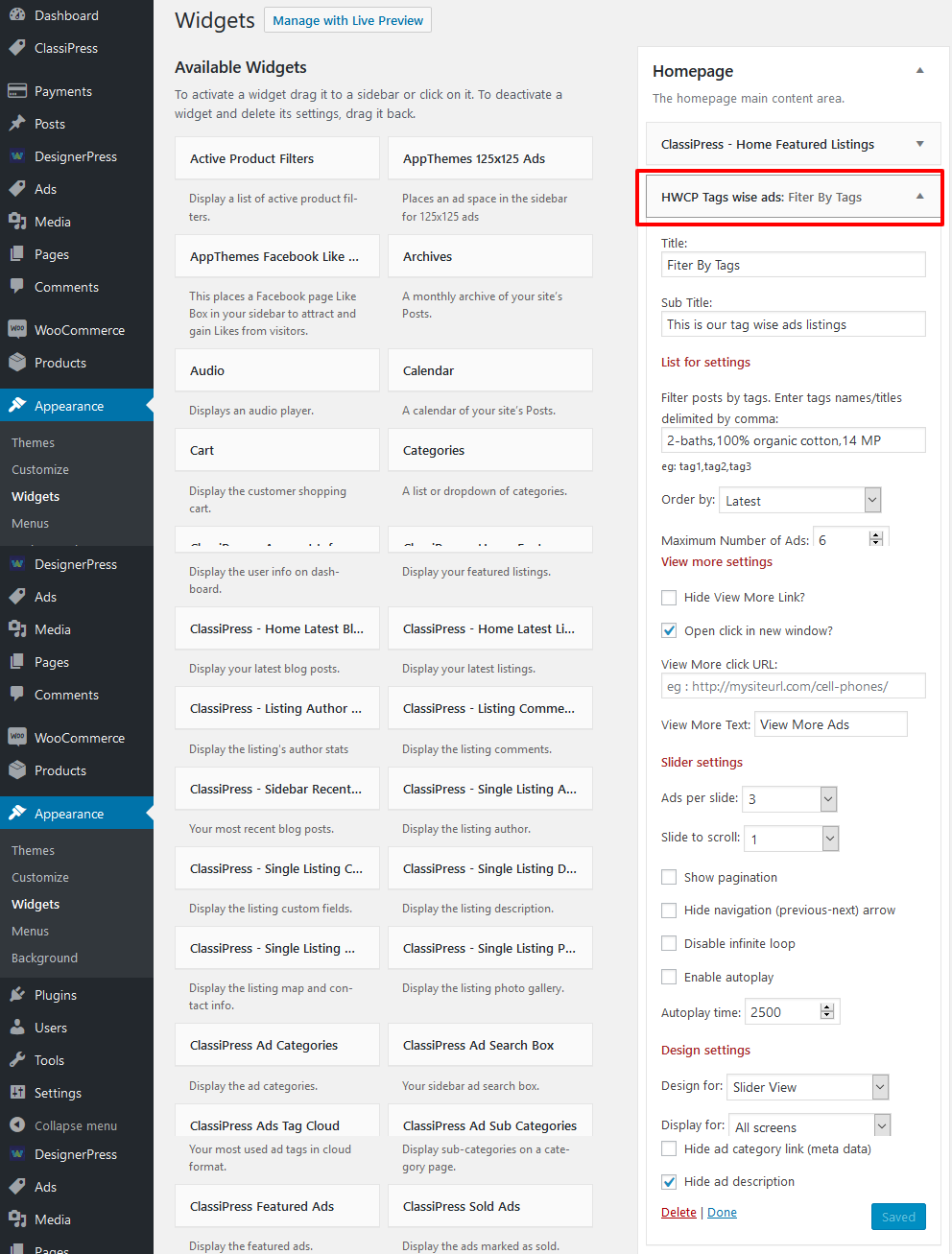Image resolution: width=952 pixels, height=1254 pixels.
Task: Open the Order by dropdown
Action: (x=800, y=500)
